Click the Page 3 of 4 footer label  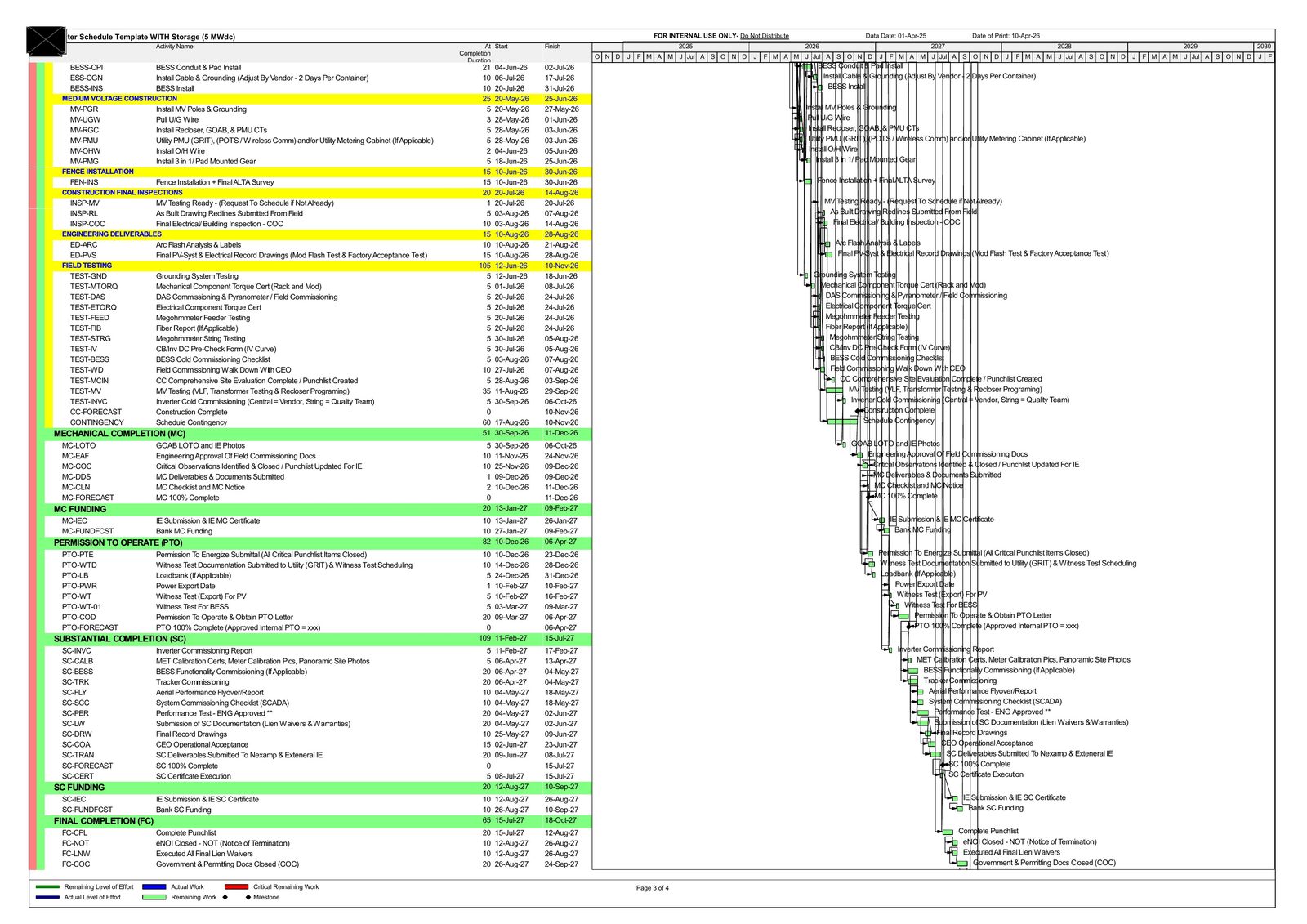(655, 887)
